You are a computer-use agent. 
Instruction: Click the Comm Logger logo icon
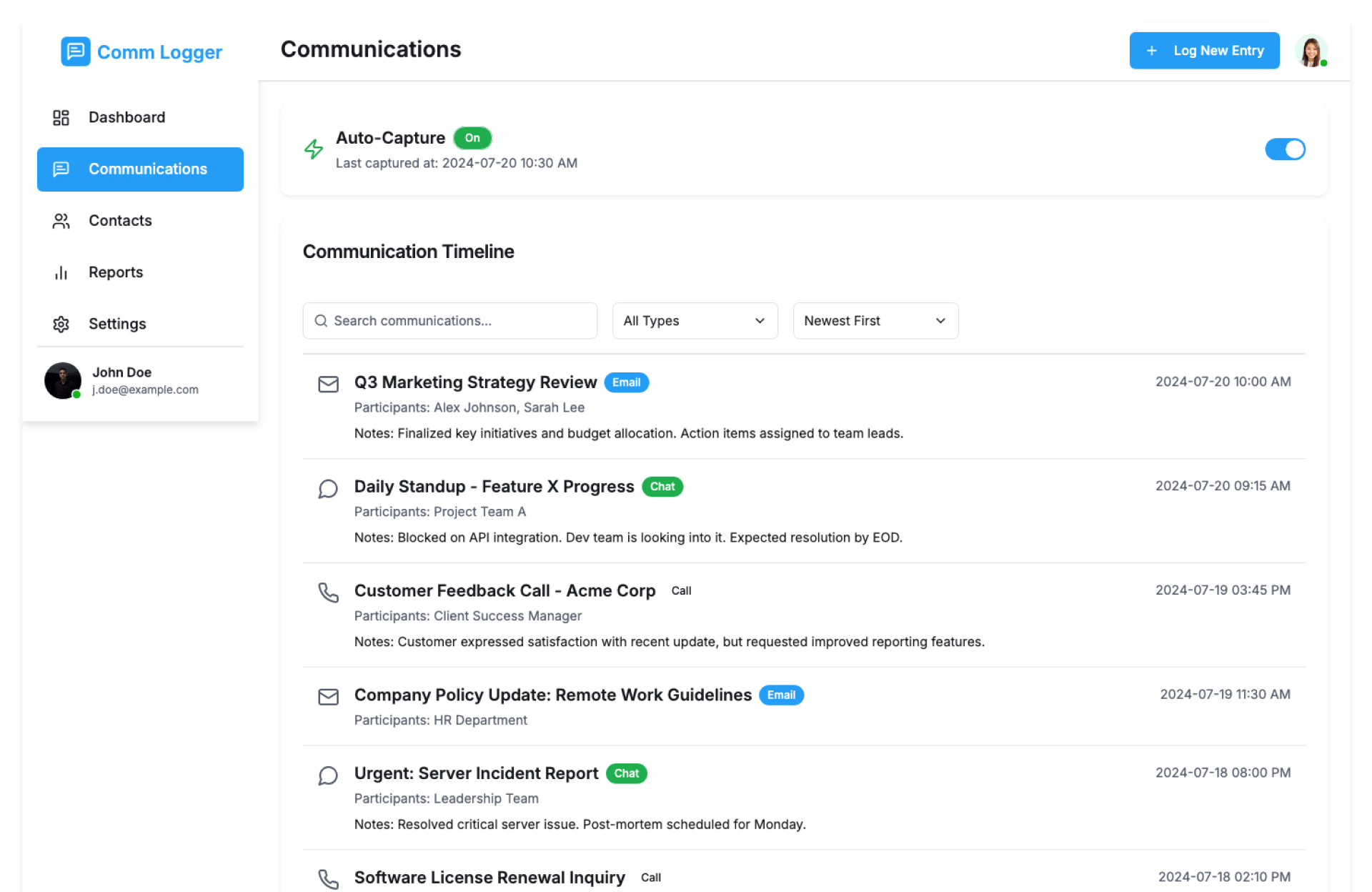(75, 51)
